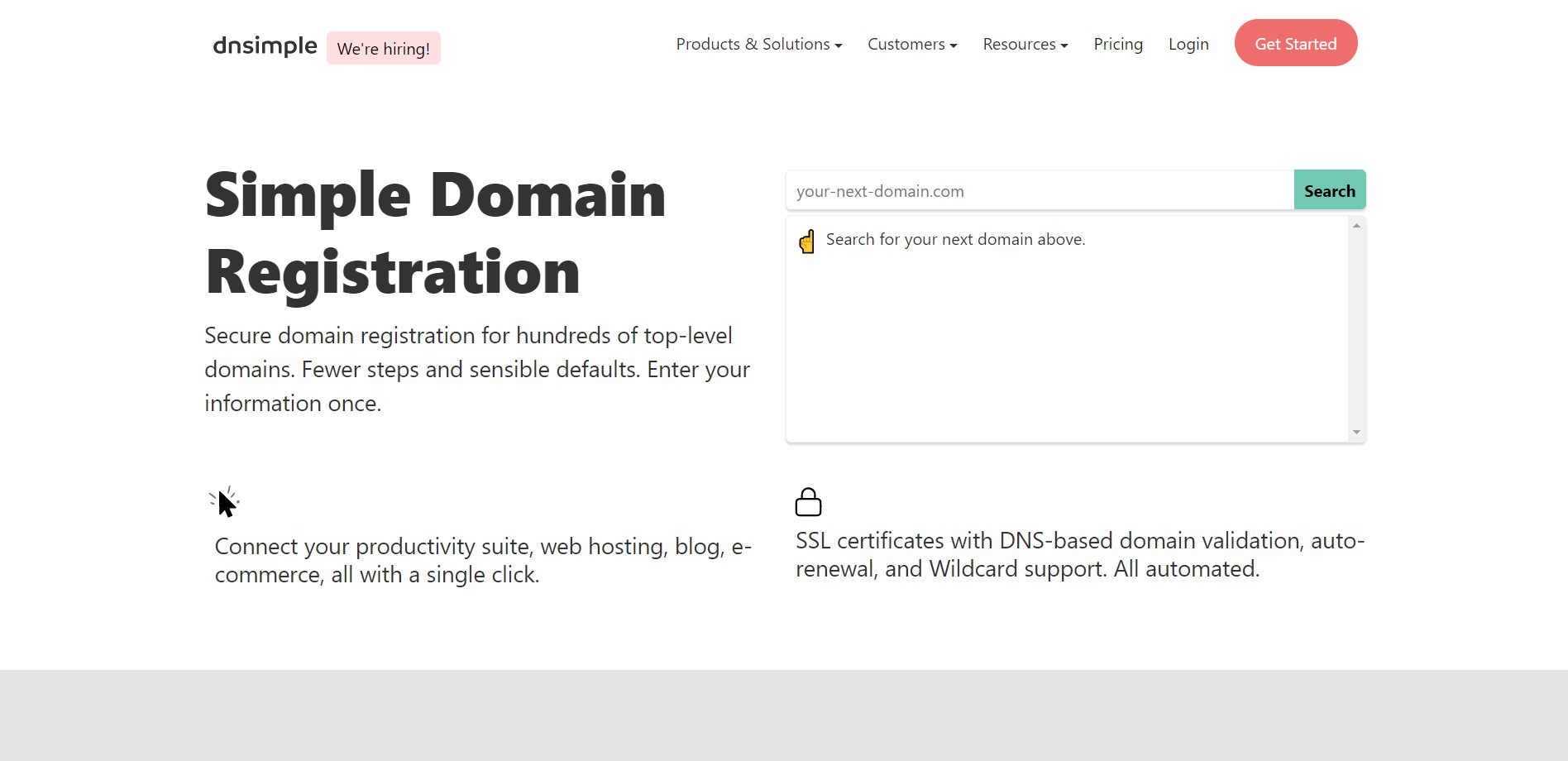Open the "We're hiring!" link
This screenshot has height=761, width=1568.
pos(383,48)
